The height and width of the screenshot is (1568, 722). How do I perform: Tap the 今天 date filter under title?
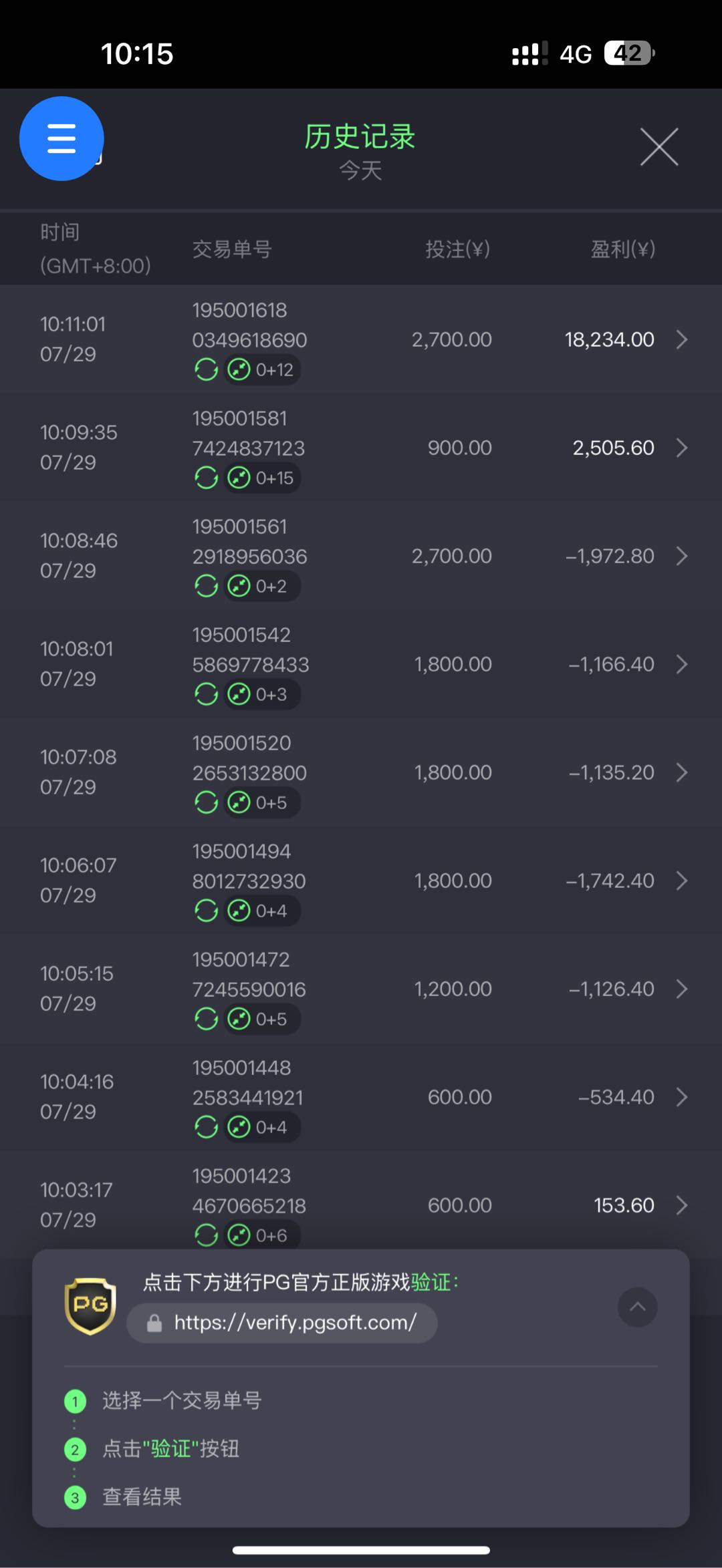pyautogui.click(x=360, y=170)
